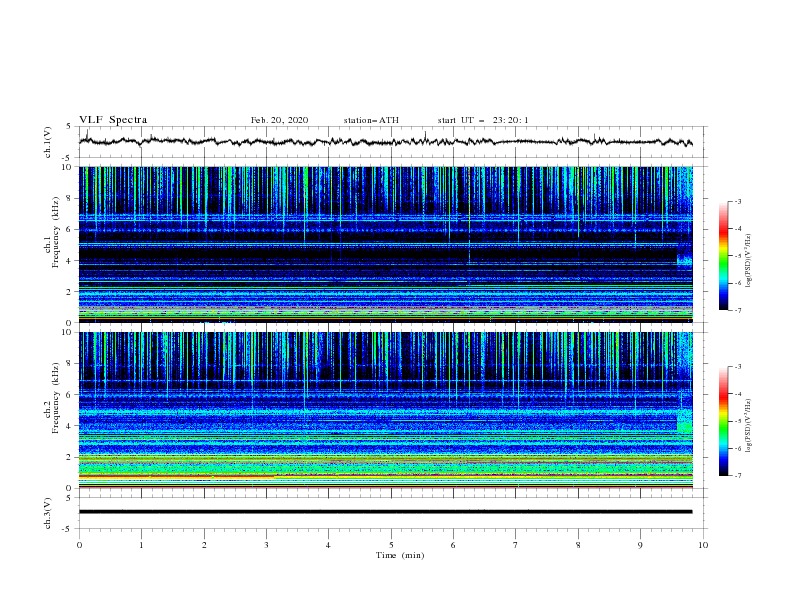Image resolution: width=792 pixels, height=612 pixels.
Task: Click the bright burst near ch.2 spectrogram end
Action: pos(685,421)
